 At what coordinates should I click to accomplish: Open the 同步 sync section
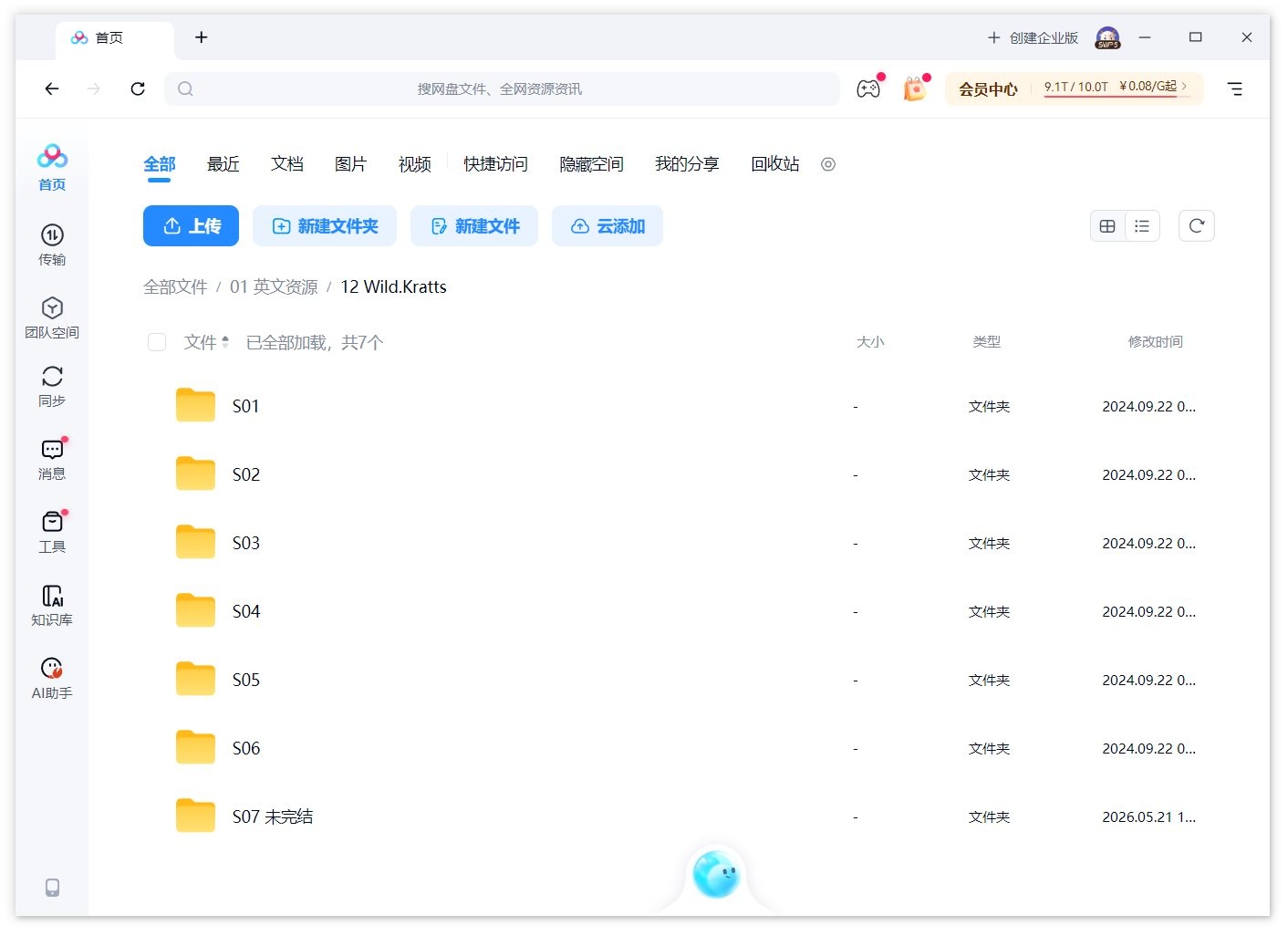coord(52,386)
